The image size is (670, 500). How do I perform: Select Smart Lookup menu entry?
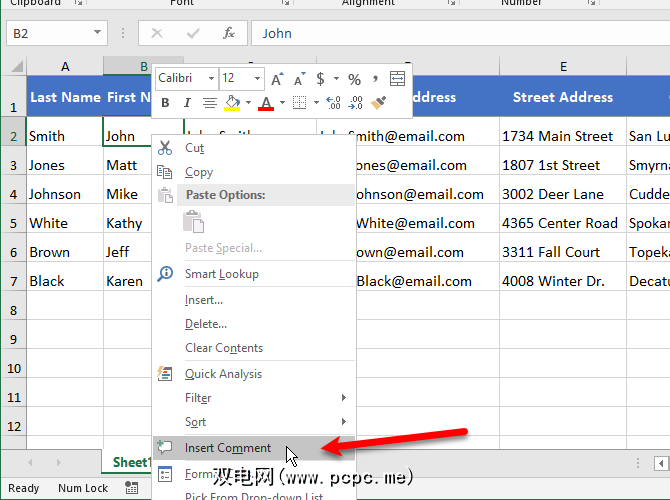[255, 274]
